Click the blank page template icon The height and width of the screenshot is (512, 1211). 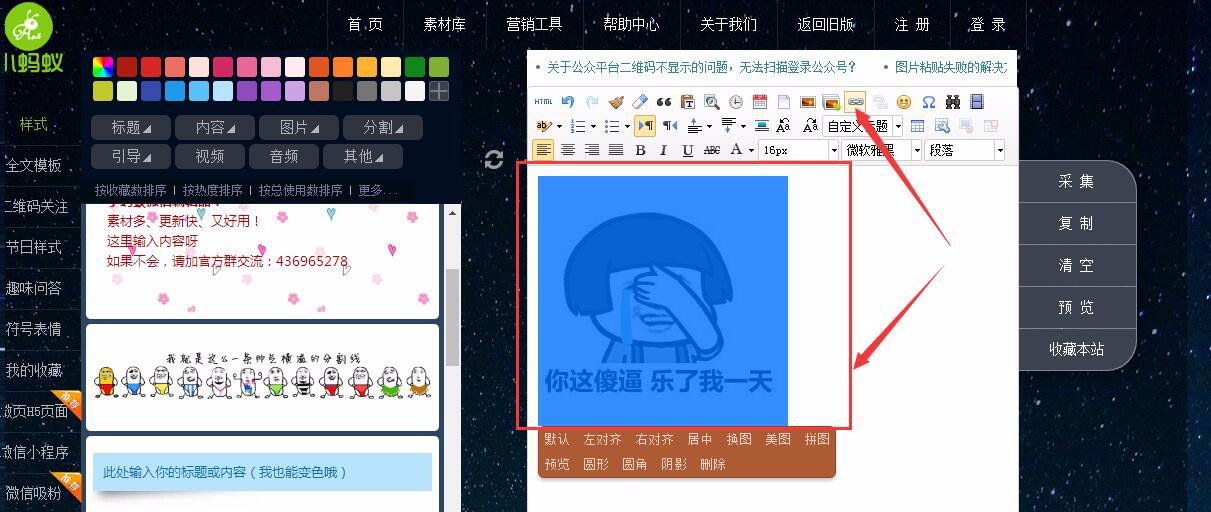click(x=784, y=102)
